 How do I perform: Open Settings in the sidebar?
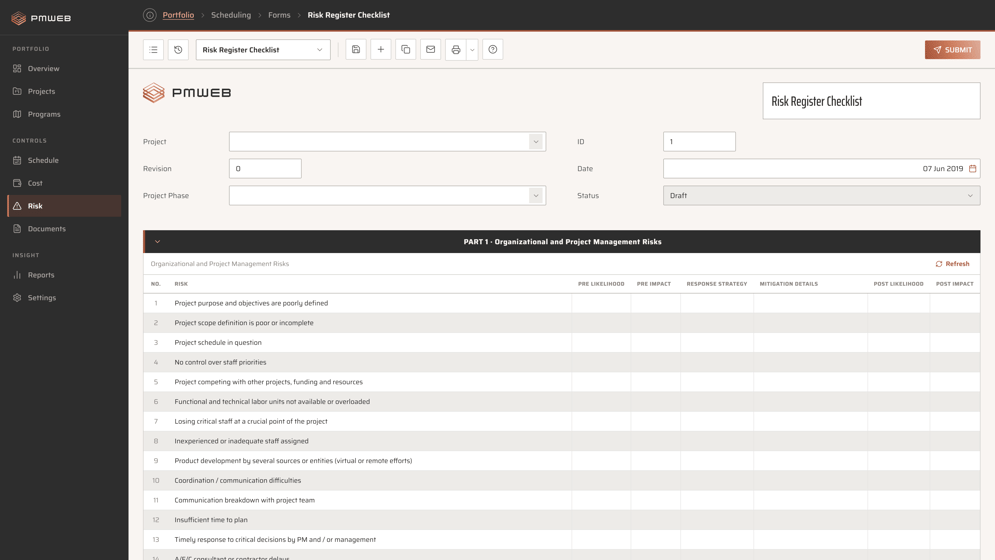pos(41,298)
